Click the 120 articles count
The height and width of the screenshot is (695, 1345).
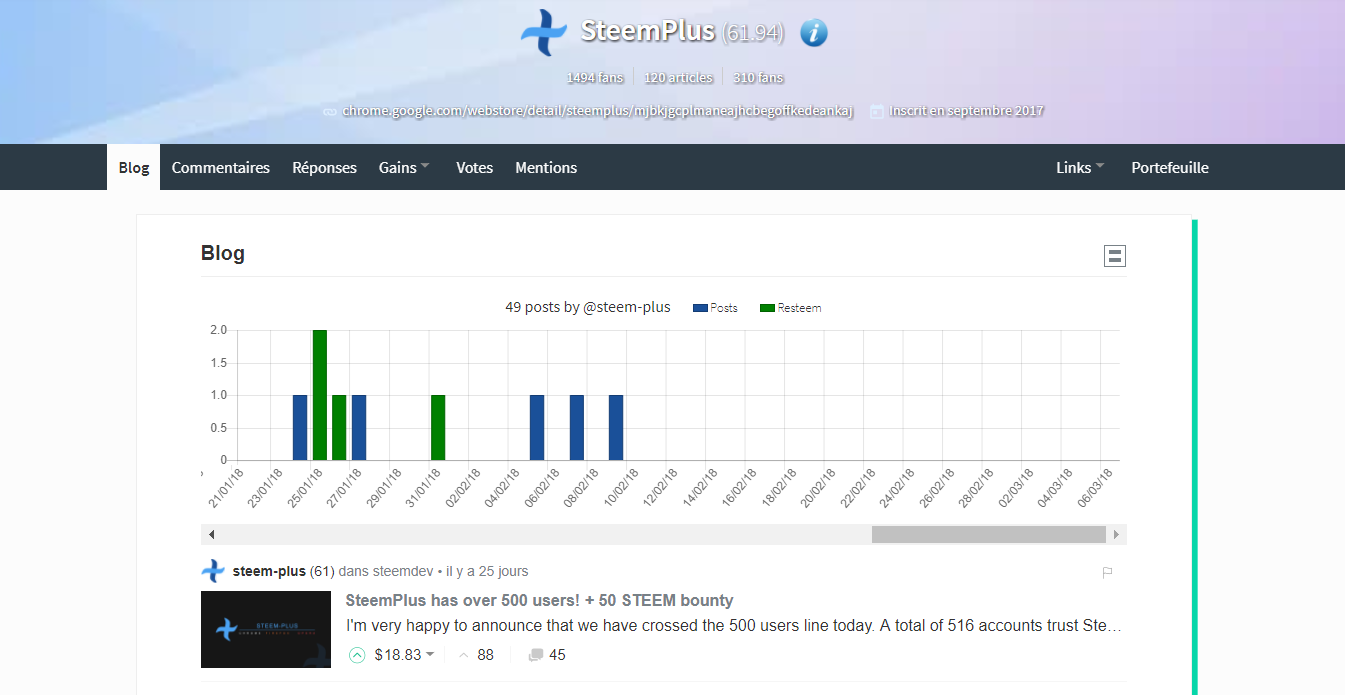tap(678, 77)
